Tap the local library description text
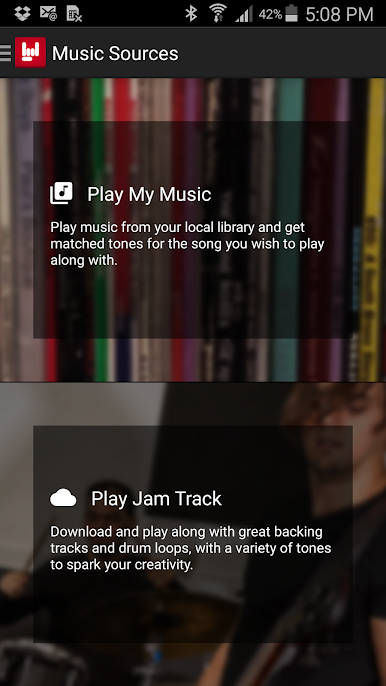Screen dimensions: 386x686 click(187, 244)
